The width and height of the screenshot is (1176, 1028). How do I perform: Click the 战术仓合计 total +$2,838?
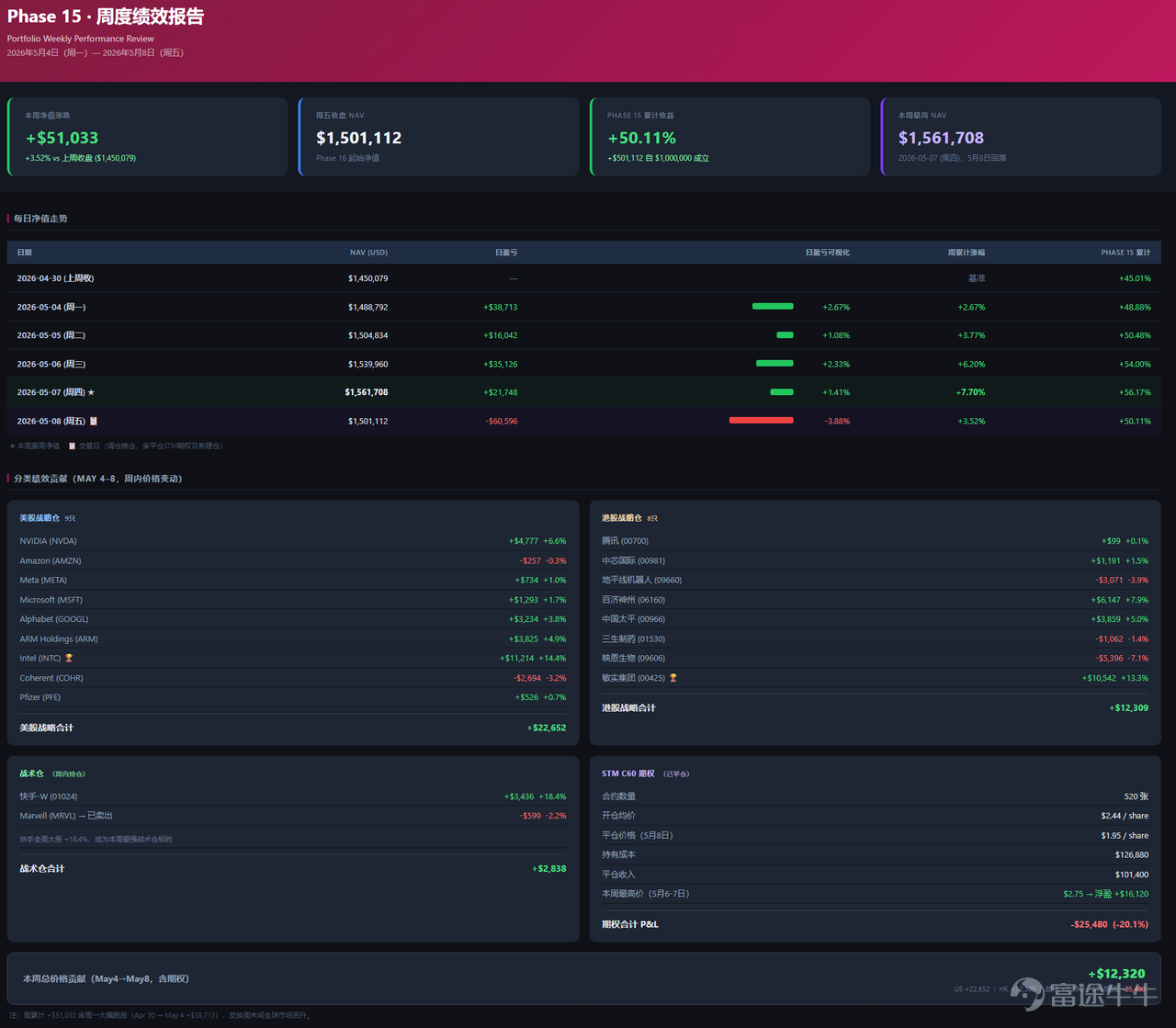tap(549, 869)
